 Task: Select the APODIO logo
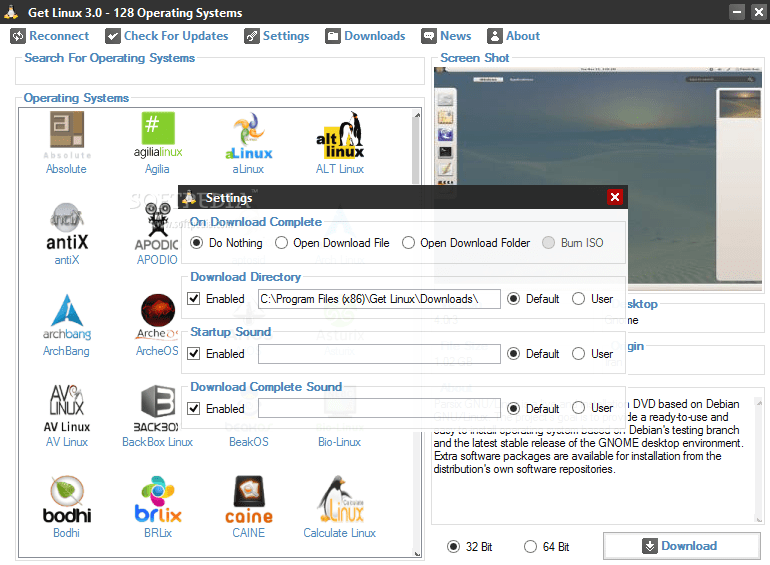157,226
